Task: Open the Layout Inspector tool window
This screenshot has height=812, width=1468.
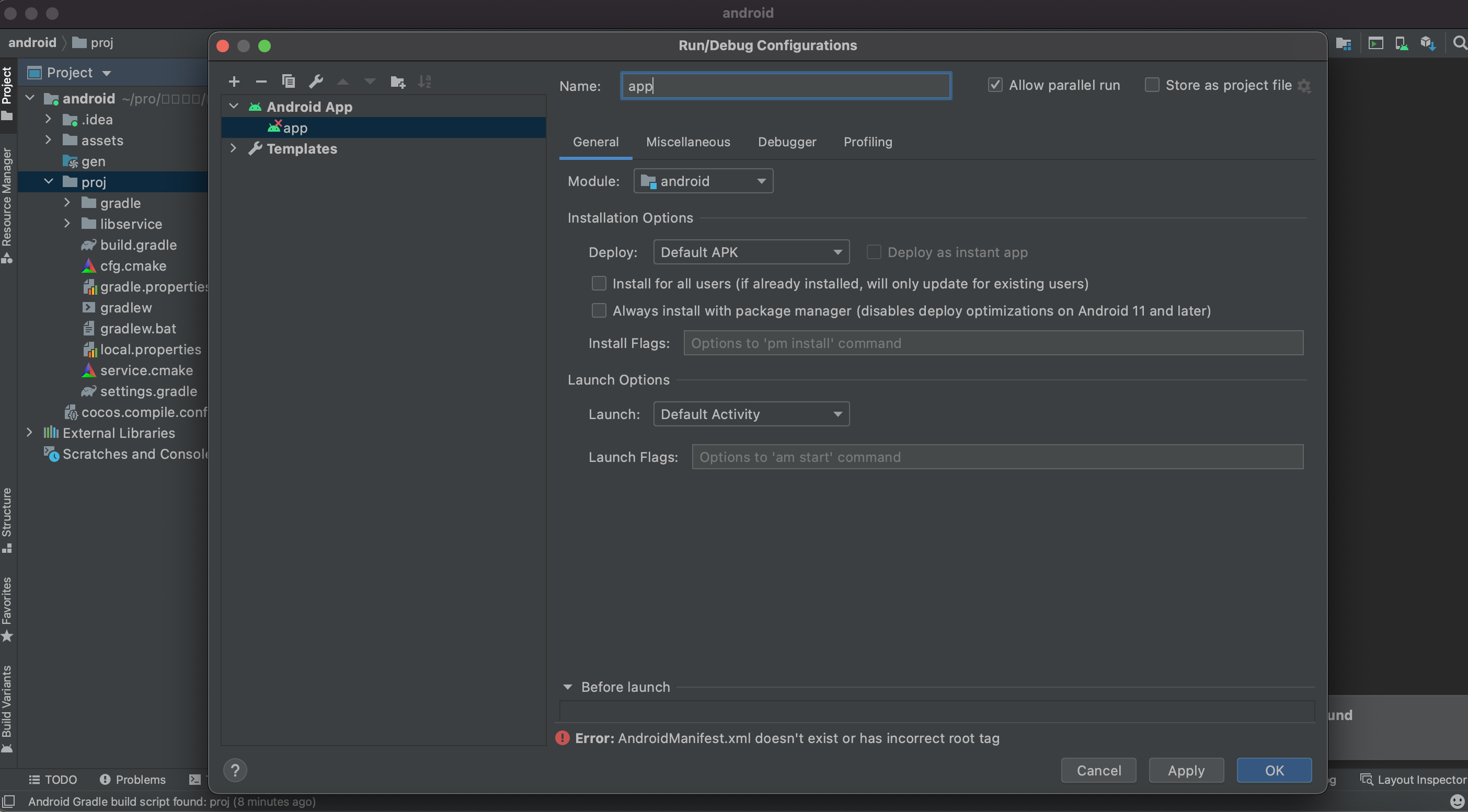Action: pos(1413,779)
